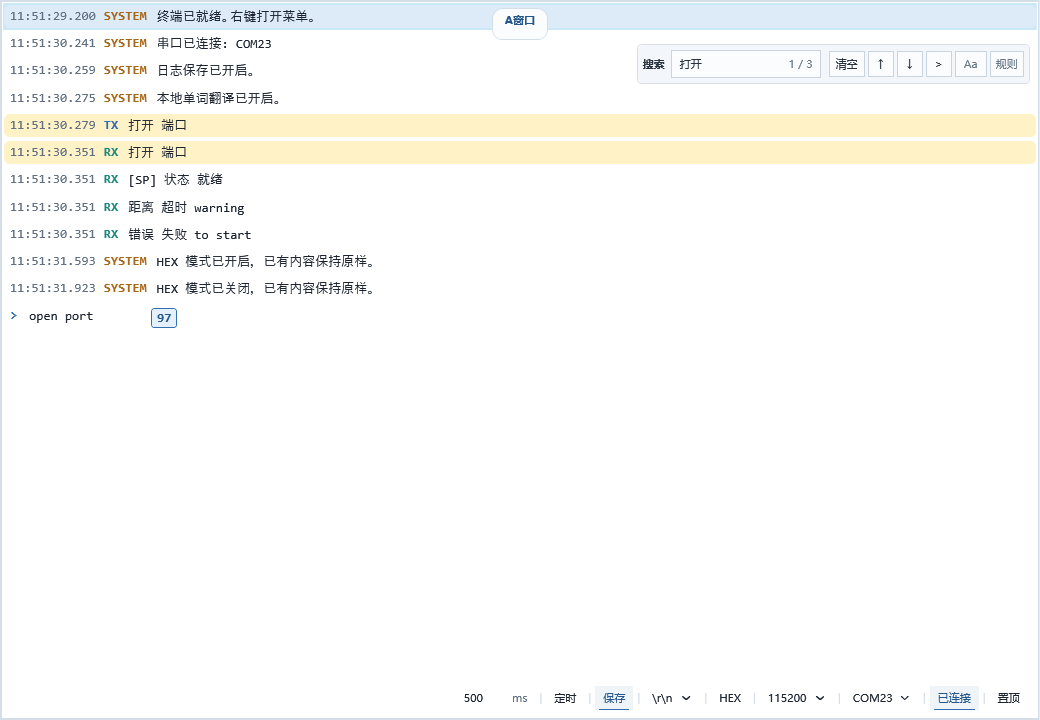Click the '>' button in search bar
This screenshot has height=720, width=1040.
[938, 64]
